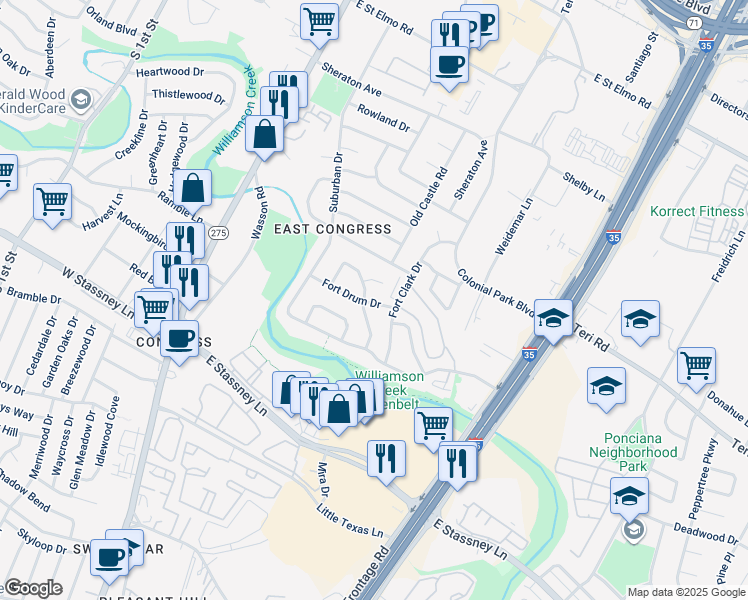This screenshot has height=600, width=748.
Task: Click the school marker inside Ponciana Neighborhood Park
Action: pyautogui.click(x=630, y=496)
